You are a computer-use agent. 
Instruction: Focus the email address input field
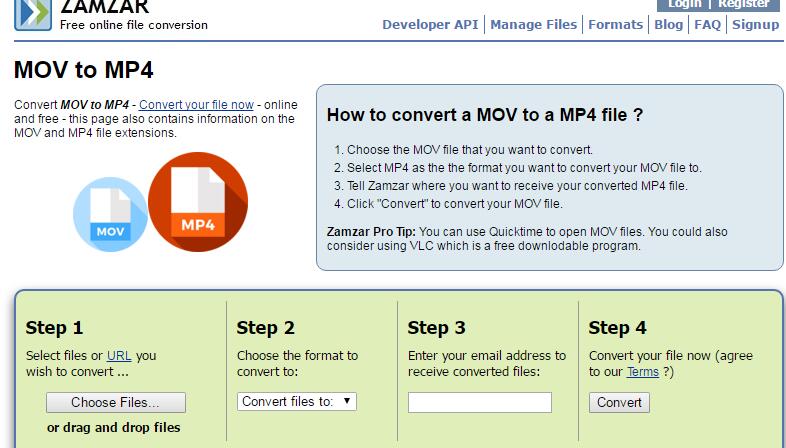480,402
